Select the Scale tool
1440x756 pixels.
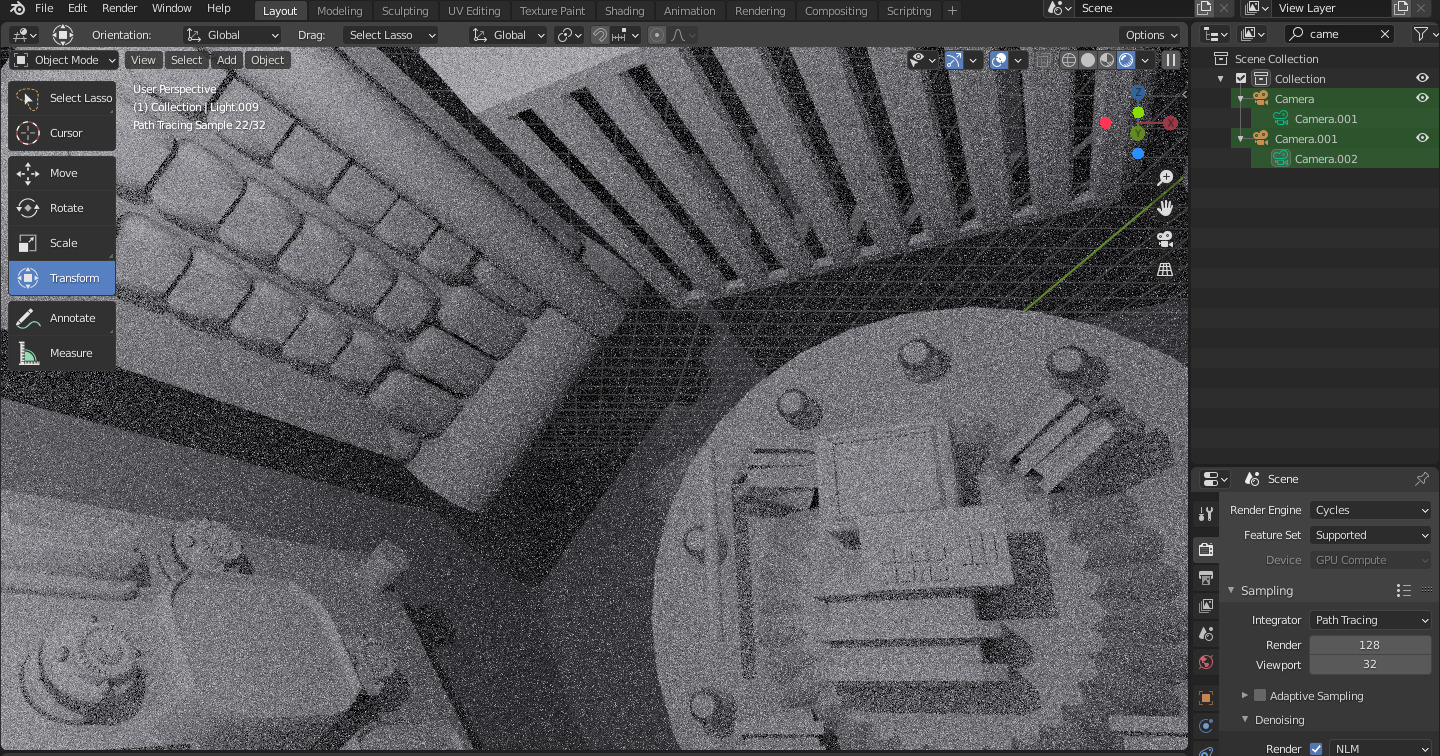point(62,243)
